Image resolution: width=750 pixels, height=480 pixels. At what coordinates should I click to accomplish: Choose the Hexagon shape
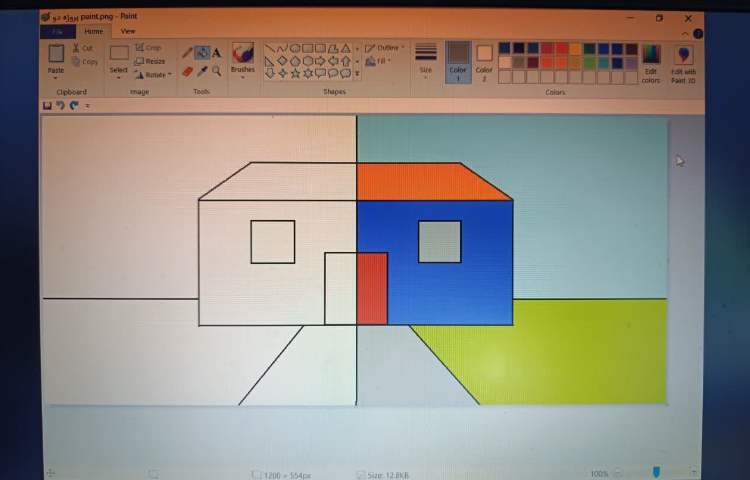308,61
